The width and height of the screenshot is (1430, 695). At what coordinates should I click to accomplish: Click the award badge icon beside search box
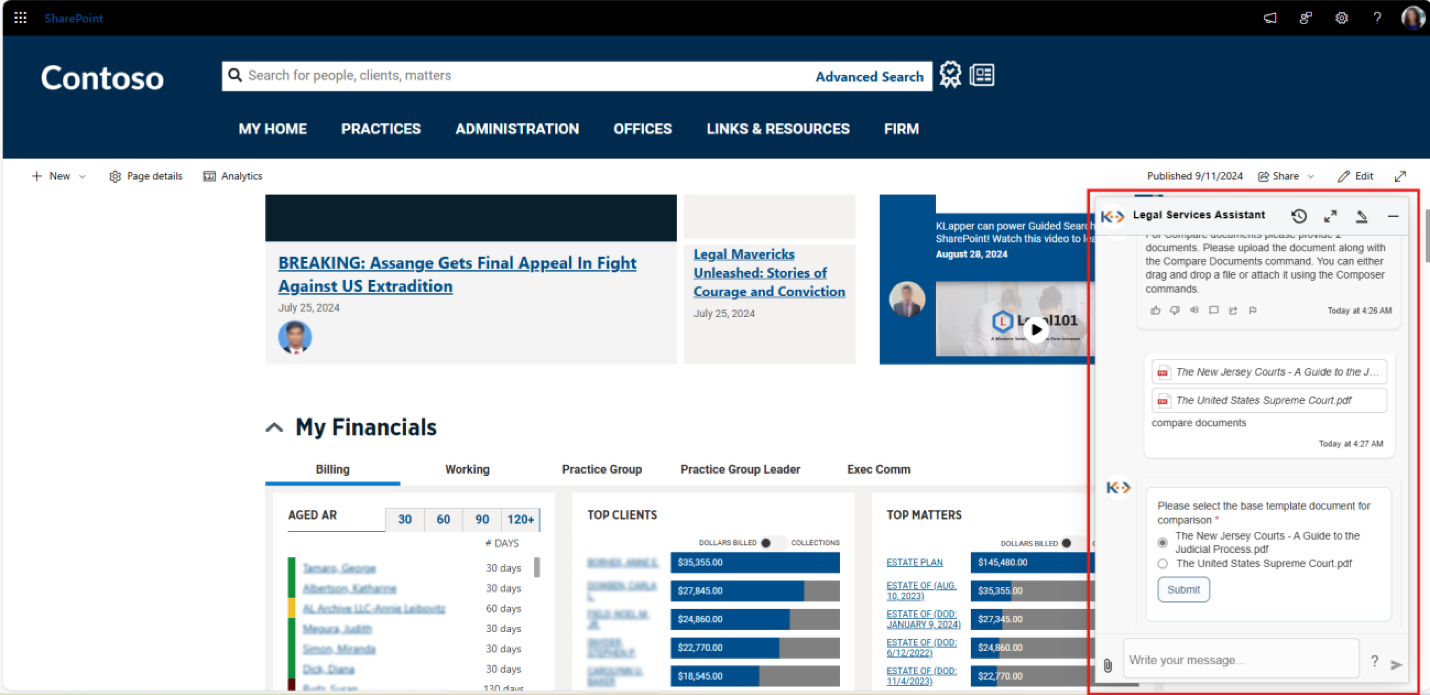[x=951, y=75]
